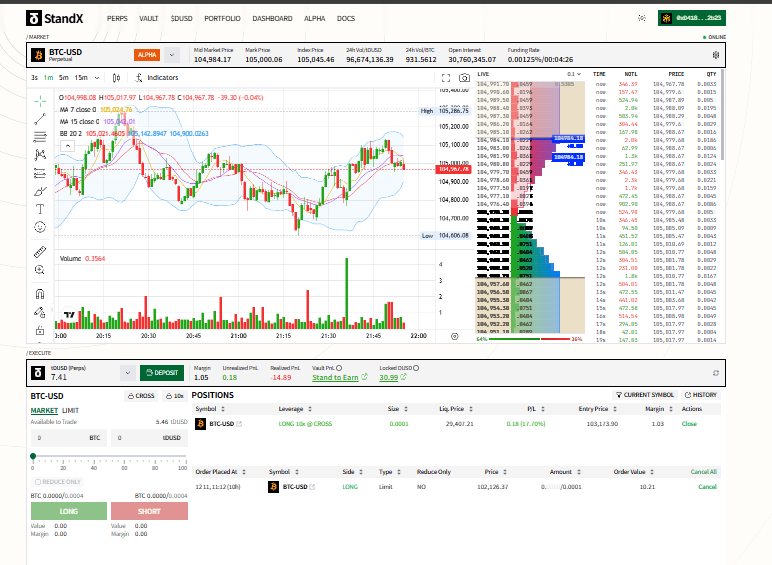Select the pattern drawing tool
This screenshot has height=565, width=772.
tap(40, 155)
